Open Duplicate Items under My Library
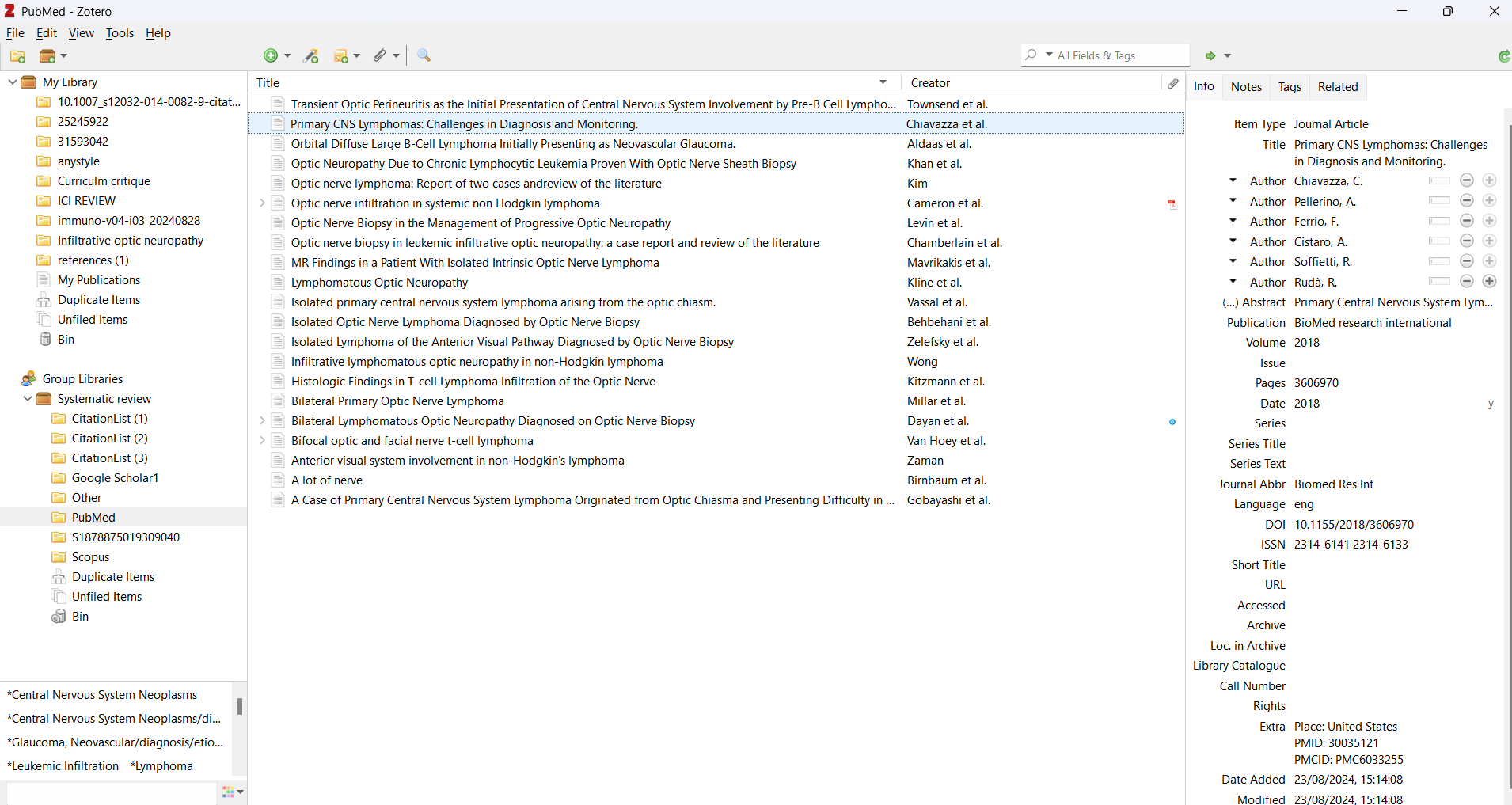The height and width of the screenshot is (805, 1512). click(x=99, y=300)
